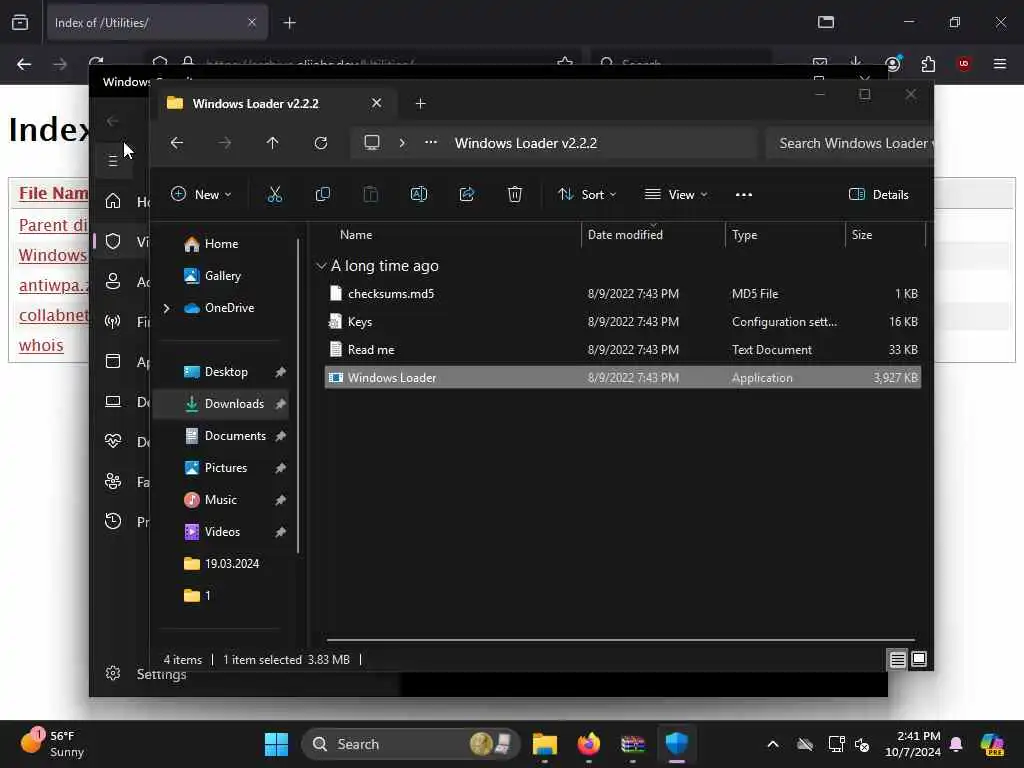Image resolution: width=1024 pixels, height=768 pixels.
Task: Open the Firefox application menu icon
Action: (999, 64)
